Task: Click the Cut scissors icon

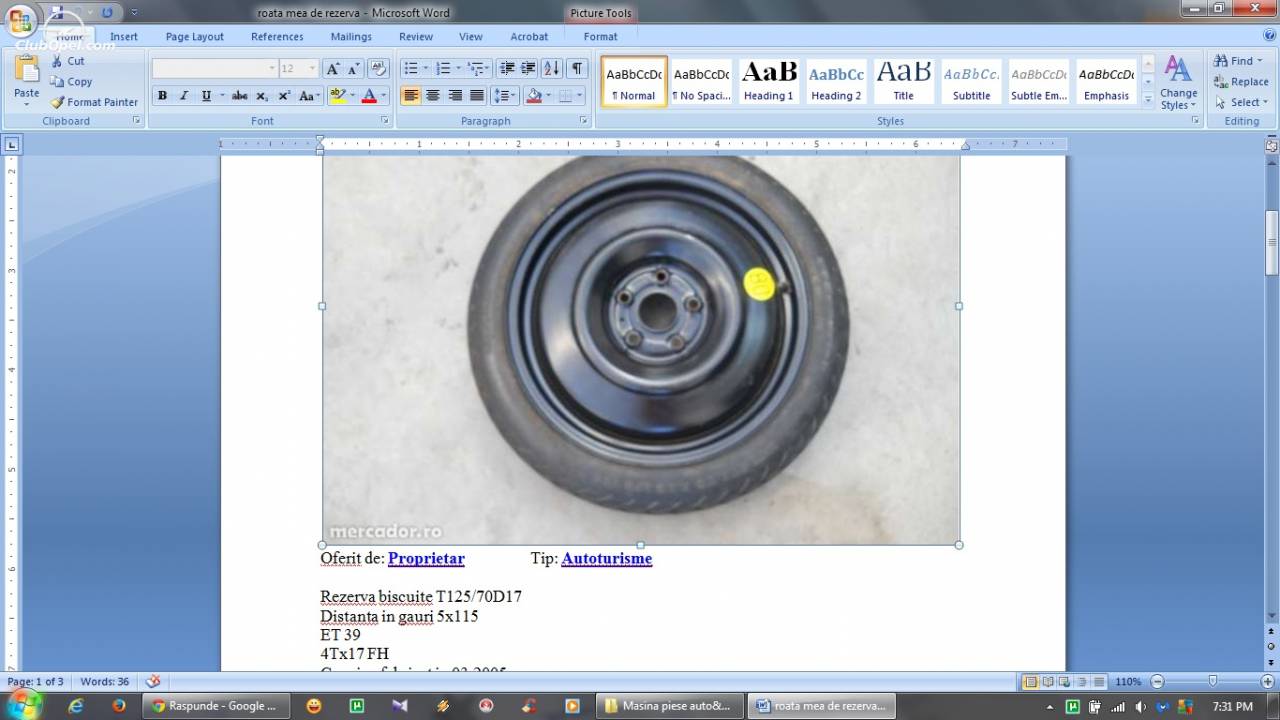Action: pyautogui.click(x=58, y=61)
